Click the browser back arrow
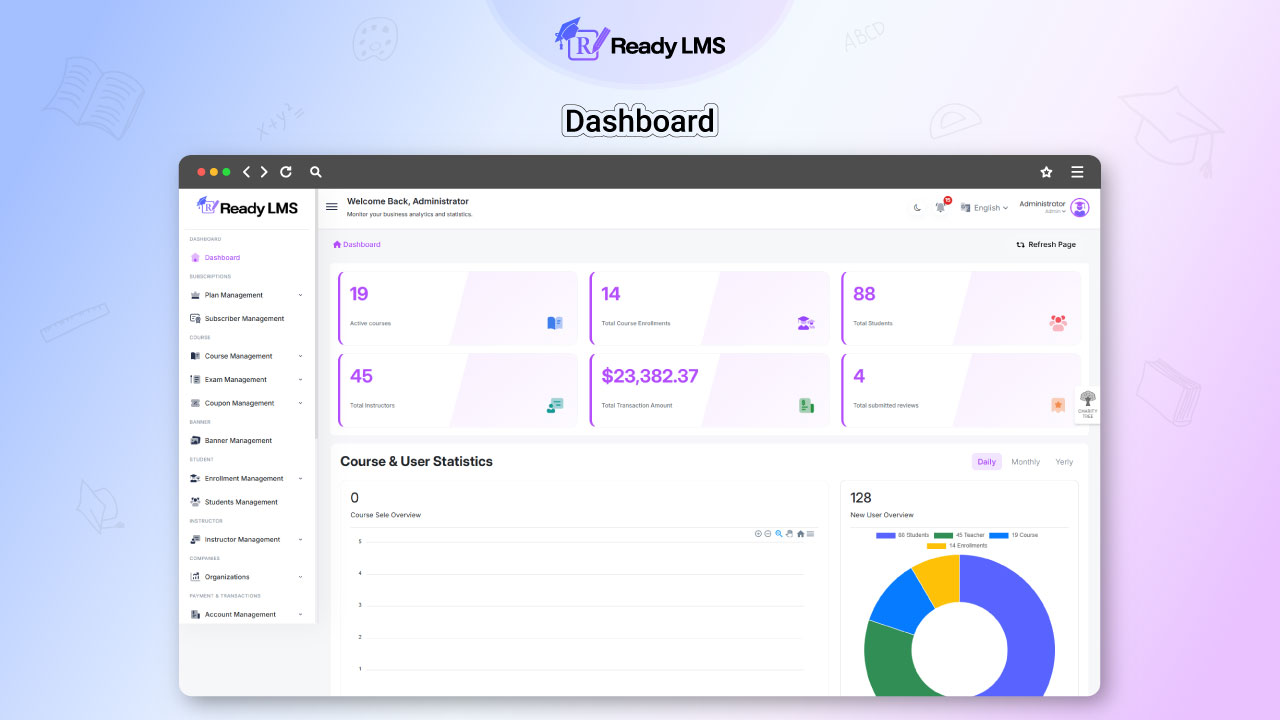The image size is (1280, 720). [246, 172]
